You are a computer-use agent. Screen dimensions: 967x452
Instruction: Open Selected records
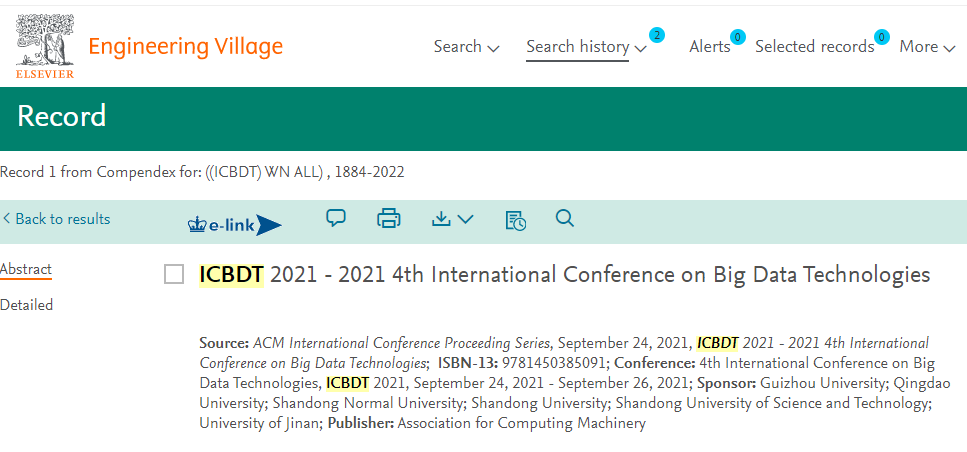pyautogui.click(x=815, y=47)
